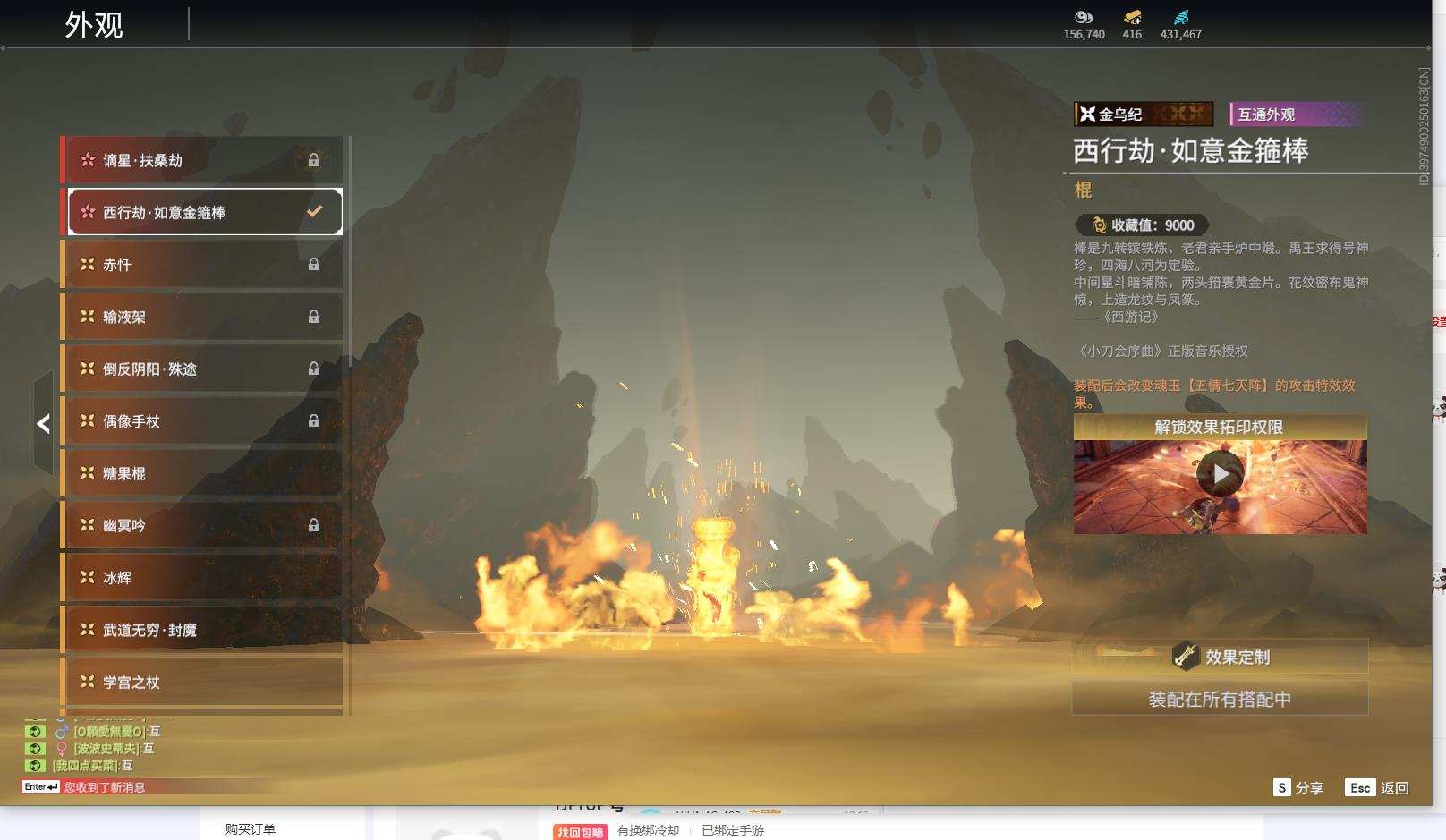Click the rarity icon beside 学宫之杖

(x=88, y=682)
